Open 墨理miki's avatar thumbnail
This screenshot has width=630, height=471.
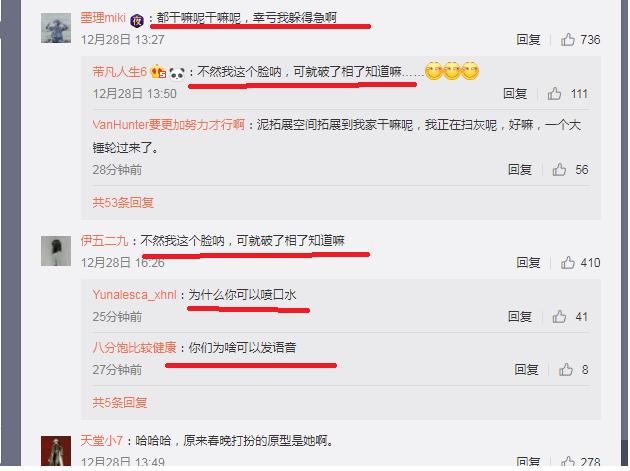point(56,28)
